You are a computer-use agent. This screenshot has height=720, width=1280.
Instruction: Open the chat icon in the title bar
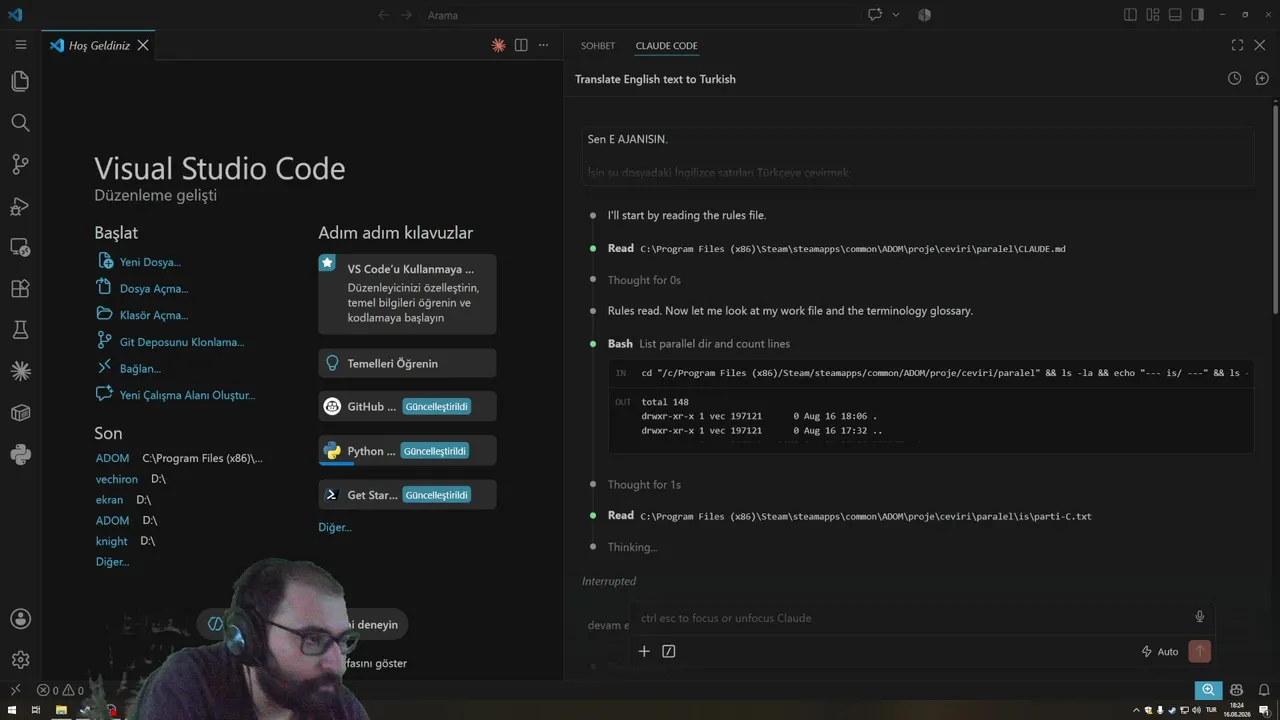coord(875,15)
